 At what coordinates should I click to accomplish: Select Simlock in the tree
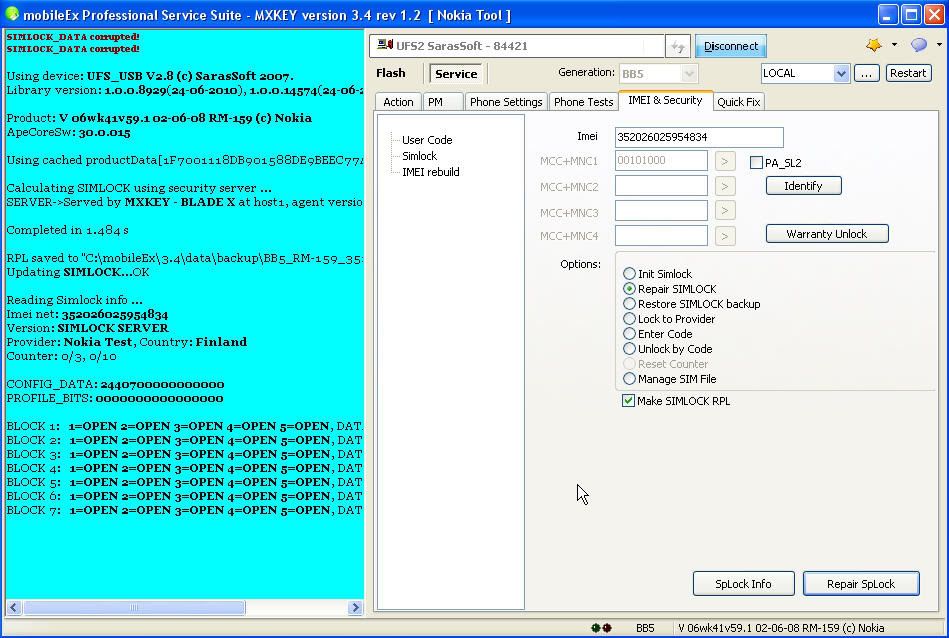(x=419, y=156)
